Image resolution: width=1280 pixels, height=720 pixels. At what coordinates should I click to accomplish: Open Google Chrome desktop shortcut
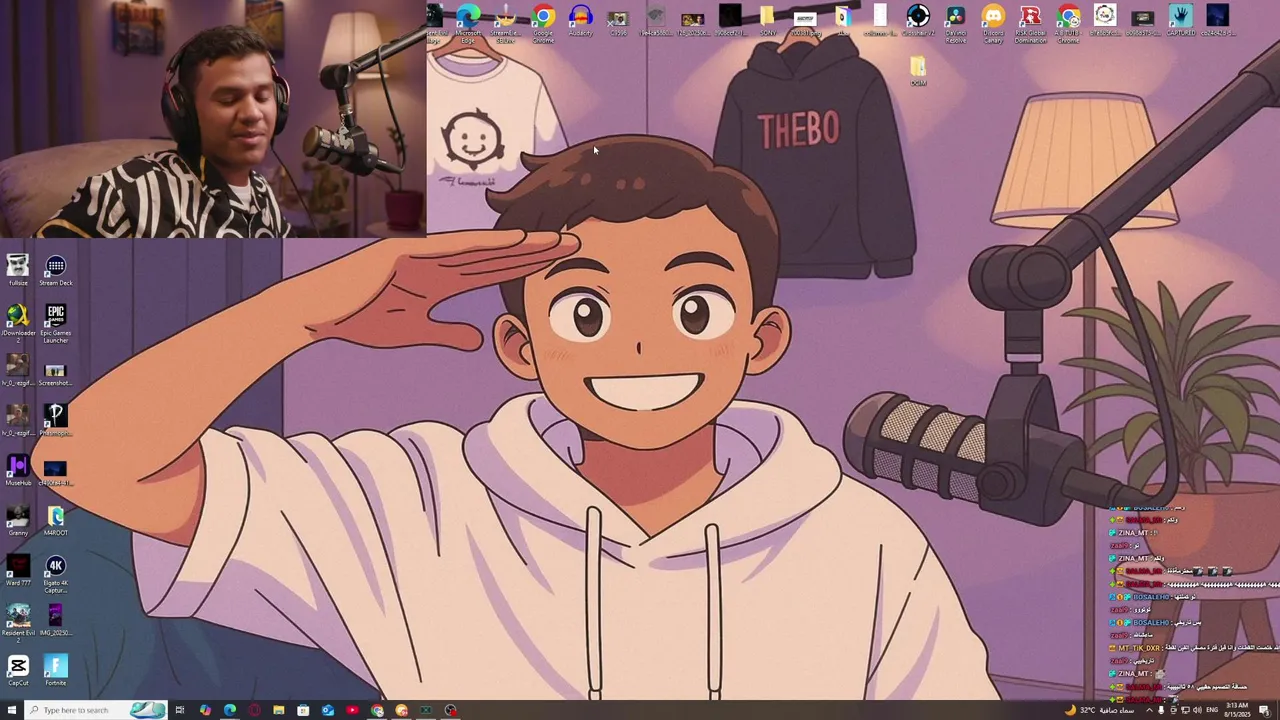pos(543,22)
